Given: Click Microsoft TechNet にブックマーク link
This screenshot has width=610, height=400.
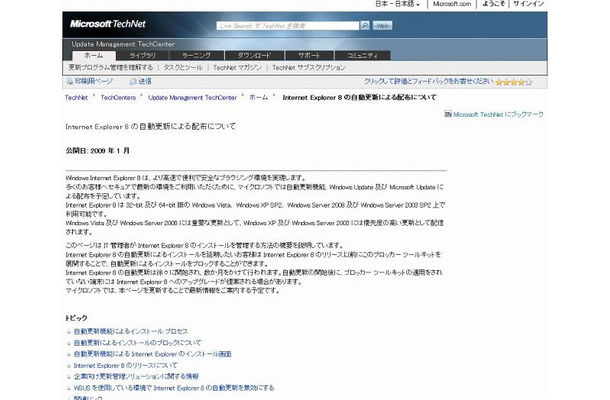Looking at the screenshot, I should 498,114.
